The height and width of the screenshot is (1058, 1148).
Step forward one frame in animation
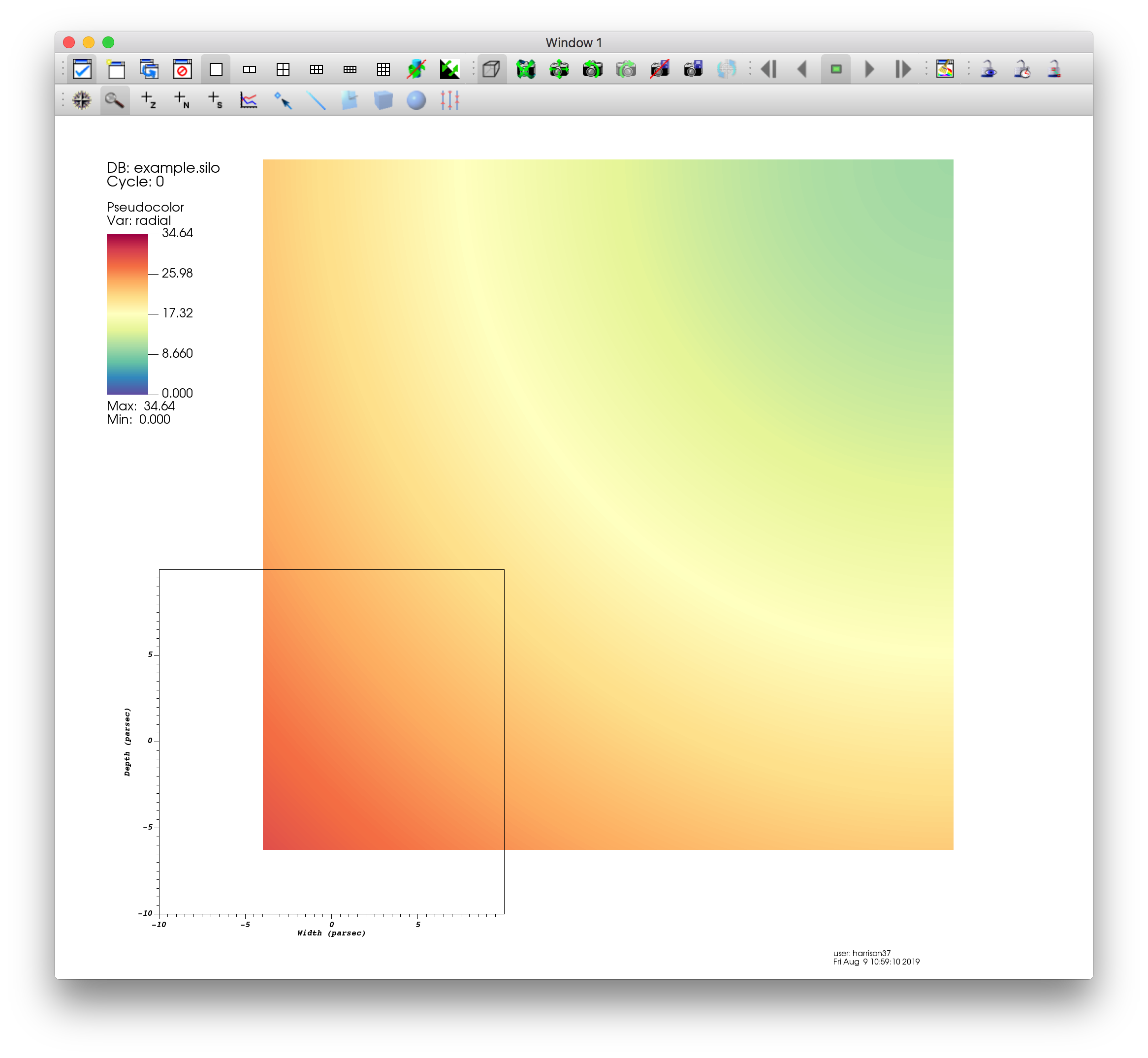tap(903, 69)
